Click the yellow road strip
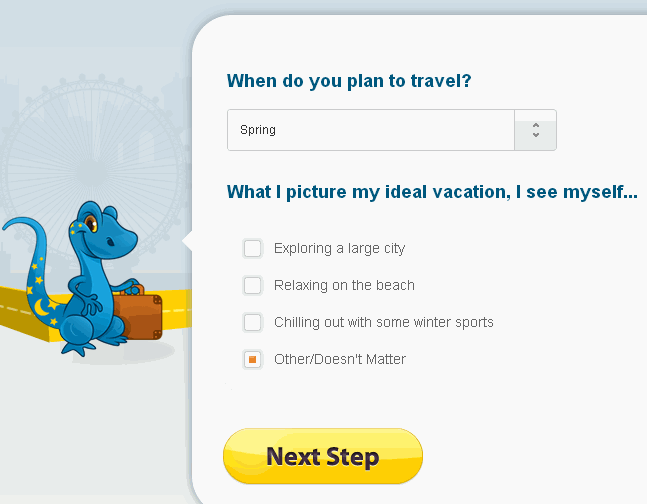This screenshot has width=647, height=504. tap(20, 312)
